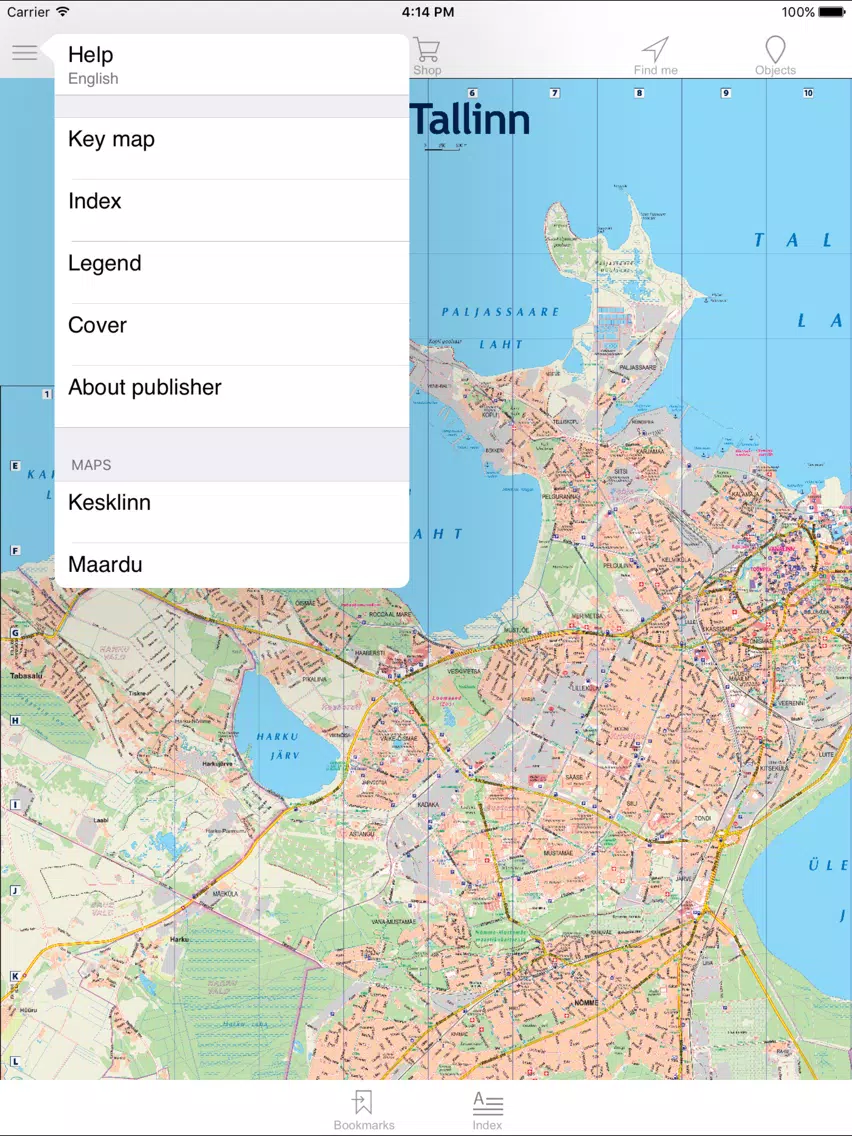
Task: Tap Wi-Fi icon in status bar
Action: pyautogui.click(x=63, y=12)
